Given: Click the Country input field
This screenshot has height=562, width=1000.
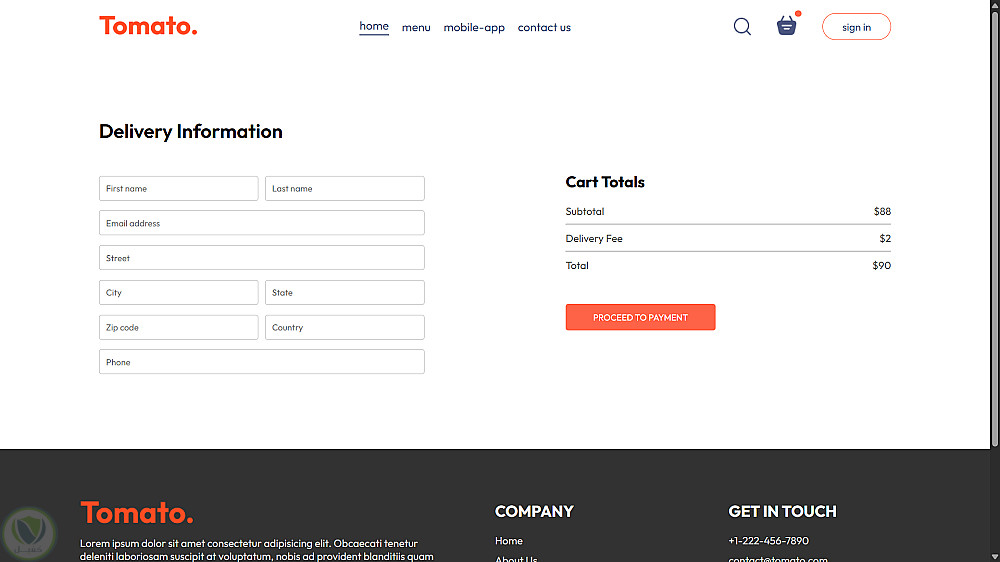Looking at the screenshot, I should 344,328.
